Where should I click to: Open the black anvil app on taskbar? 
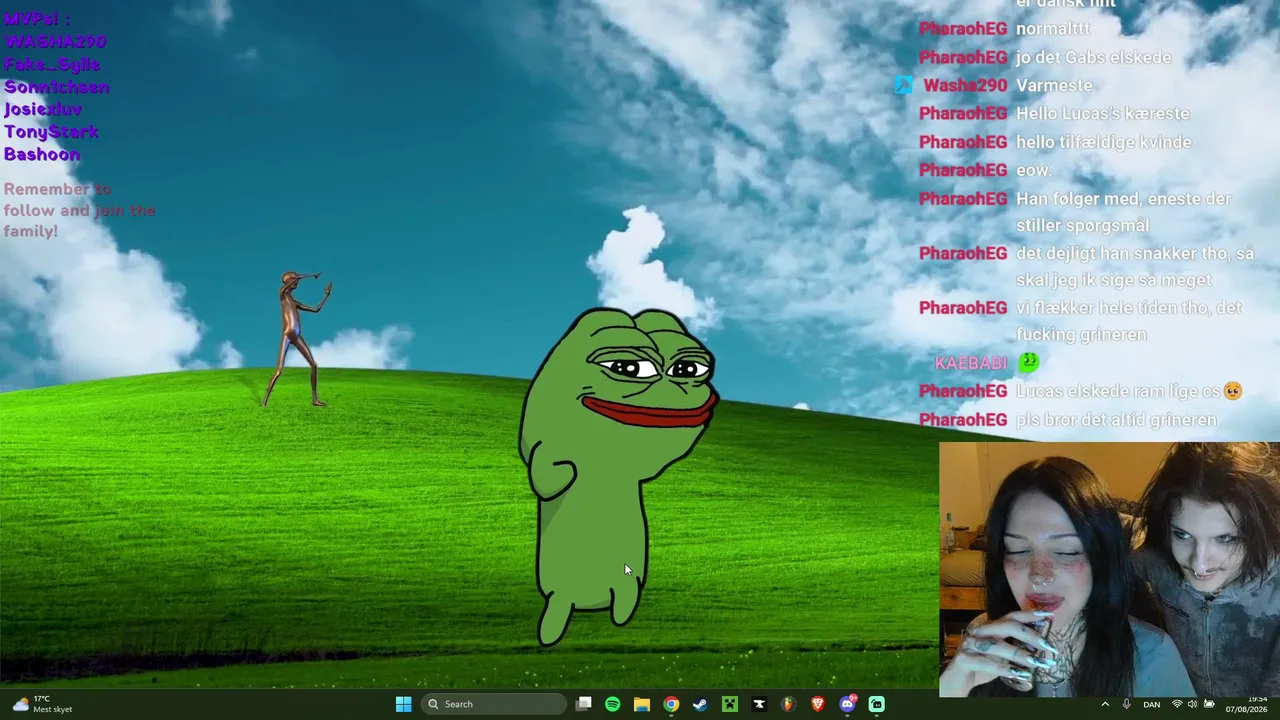759,704
